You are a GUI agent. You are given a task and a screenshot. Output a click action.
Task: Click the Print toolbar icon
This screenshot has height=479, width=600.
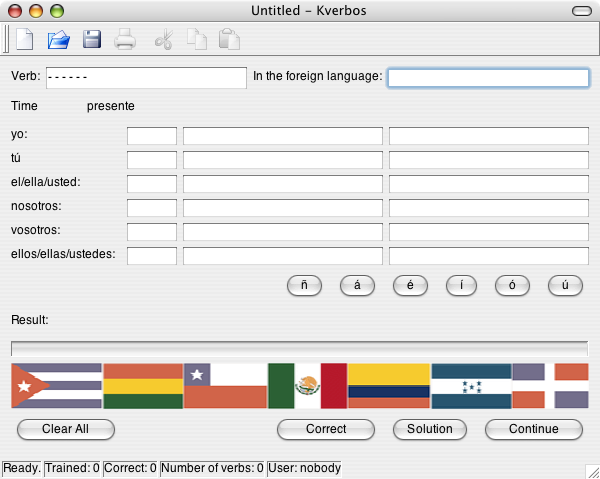[x=125, y=40]
